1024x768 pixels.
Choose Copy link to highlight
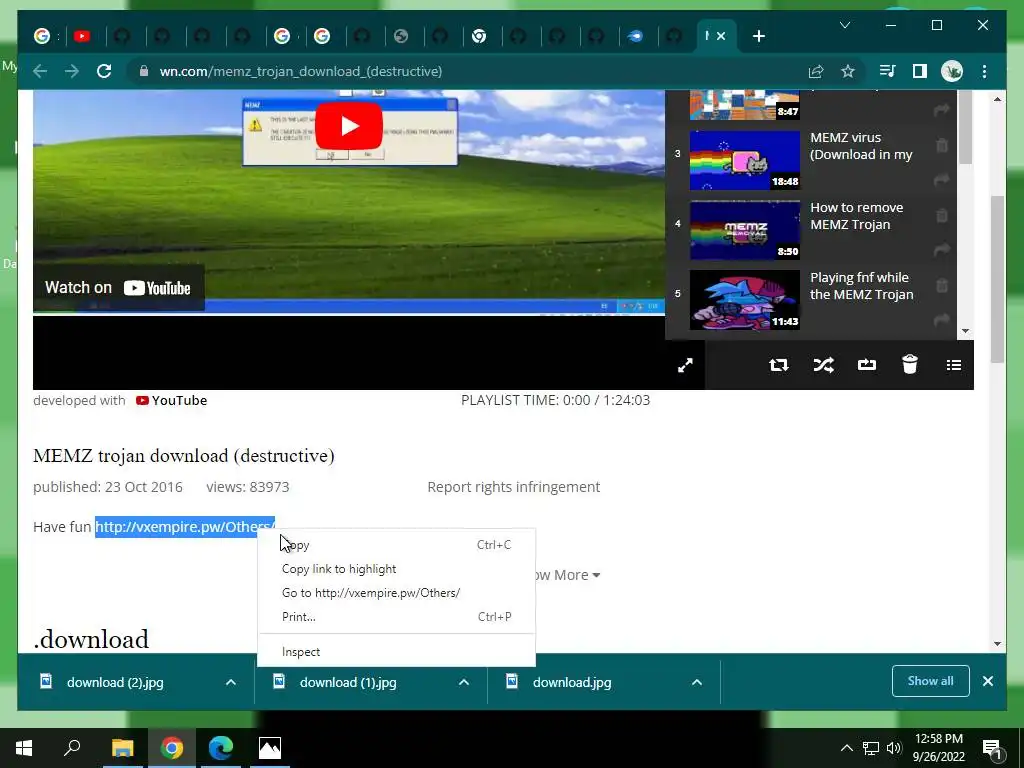(x=396, y=569)
